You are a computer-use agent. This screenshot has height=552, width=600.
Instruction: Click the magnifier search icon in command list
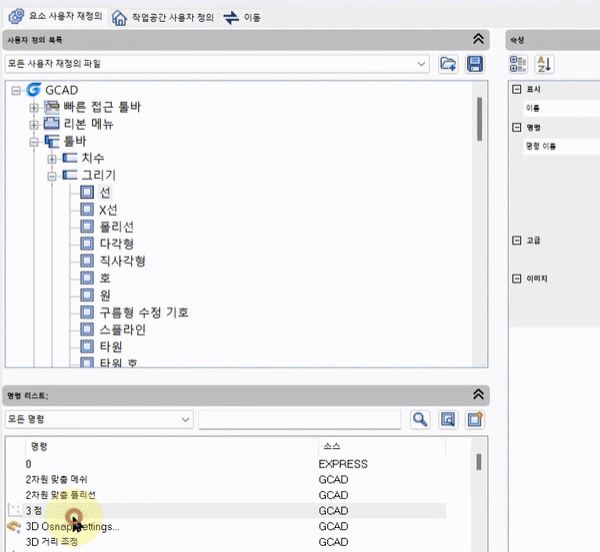[x=420, y=419]
